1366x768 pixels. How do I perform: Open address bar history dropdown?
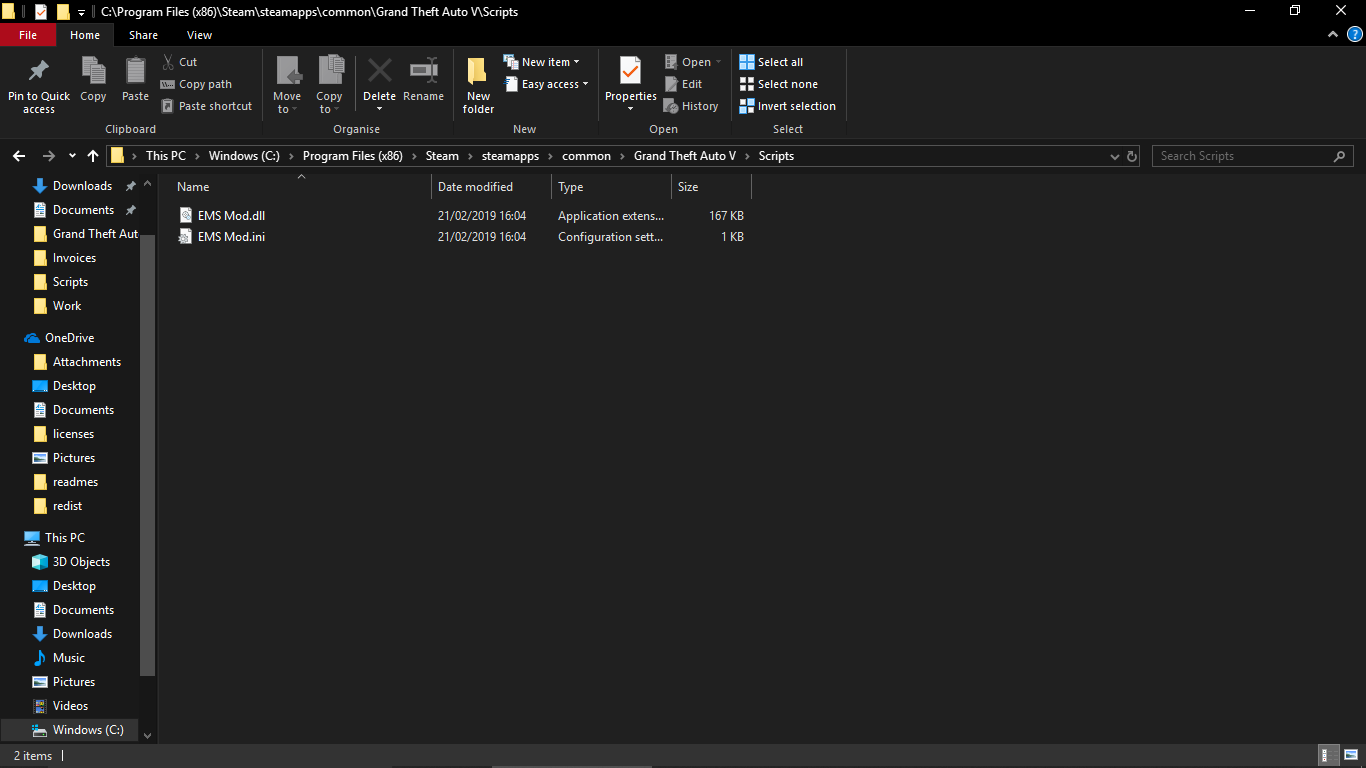pos(1115,157)
